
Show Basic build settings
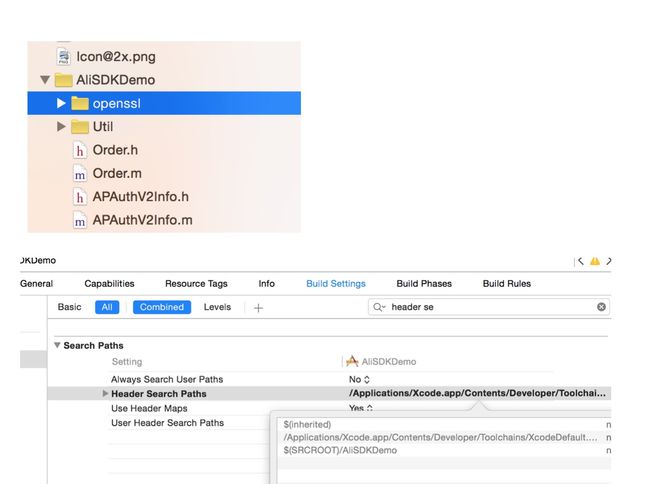tap(69, 307)
